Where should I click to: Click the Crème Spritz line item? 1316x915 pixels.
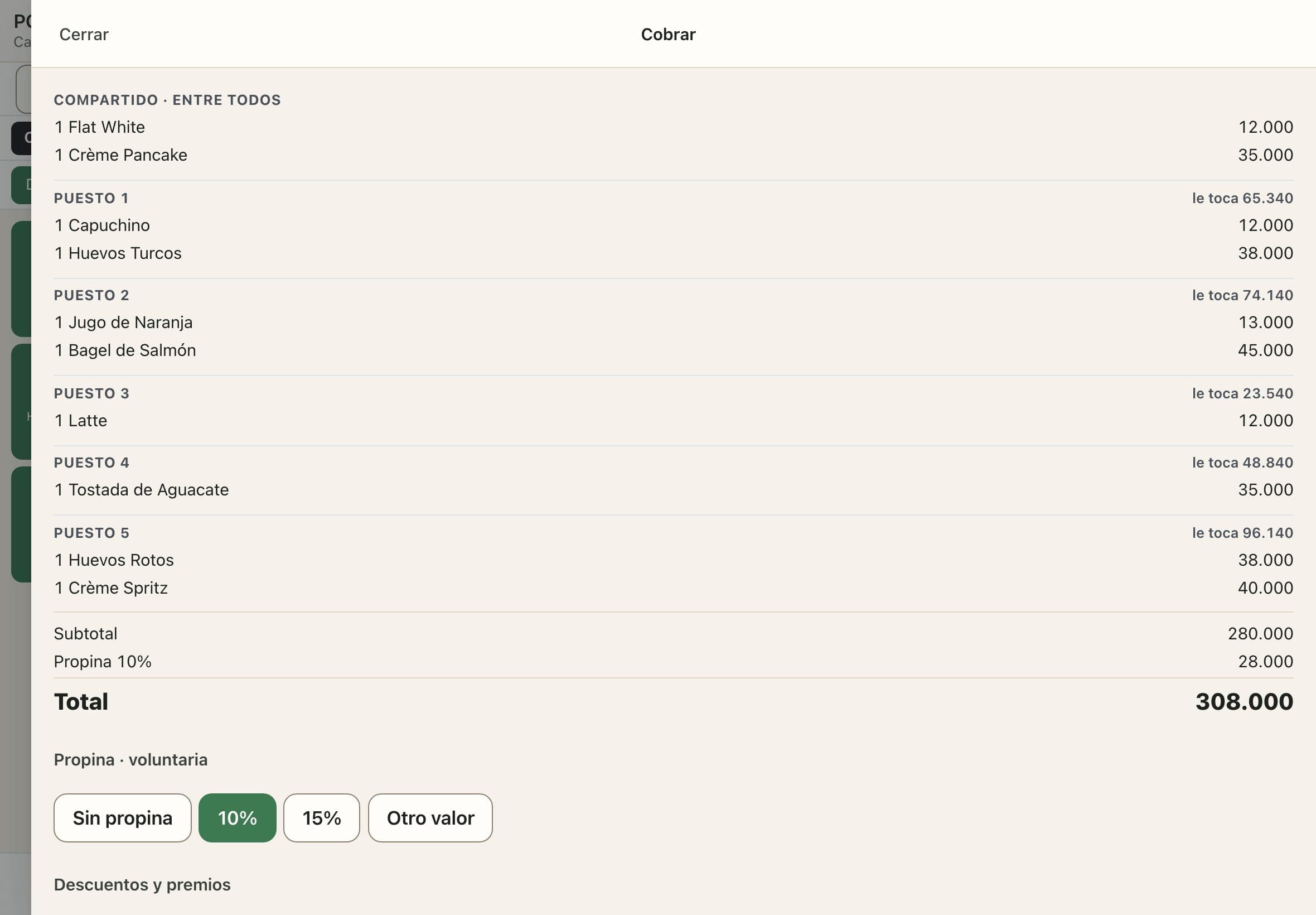coord(673,587)
